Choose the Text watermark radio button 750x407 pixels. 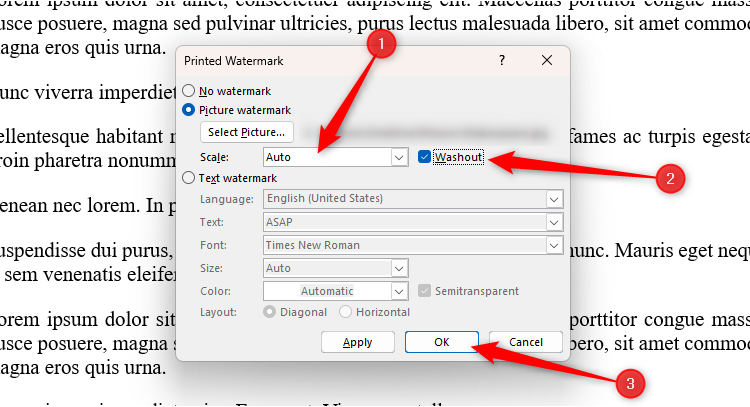point(188,178)
